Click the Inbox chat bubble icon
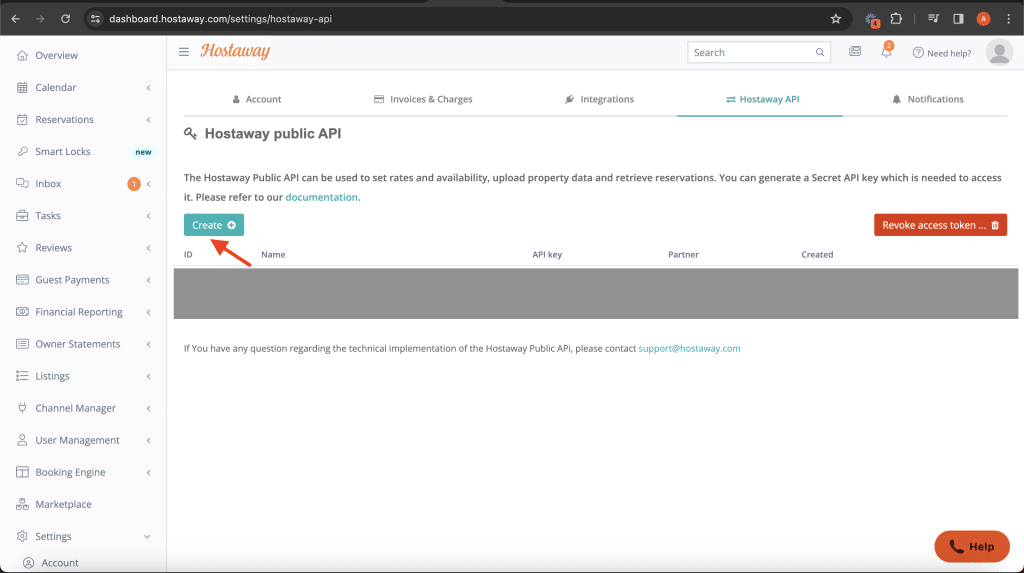Image resolution: width=1024 pixels, height=573 pixels. (22, 184)
